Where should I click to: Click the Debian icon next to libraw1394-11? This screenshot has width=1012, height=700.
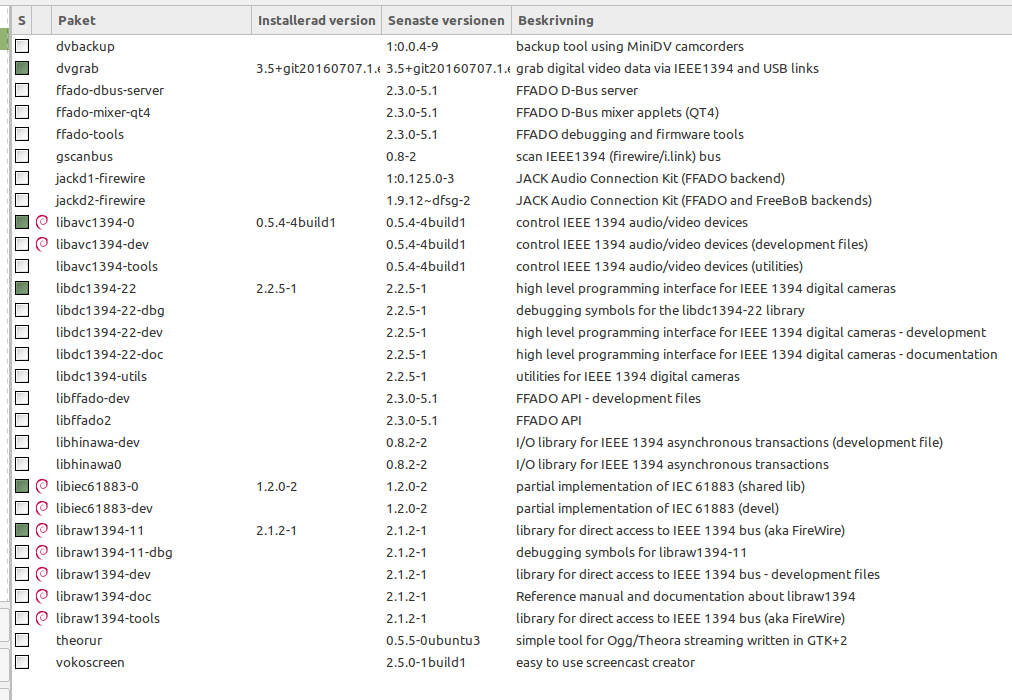pos(42,530)
